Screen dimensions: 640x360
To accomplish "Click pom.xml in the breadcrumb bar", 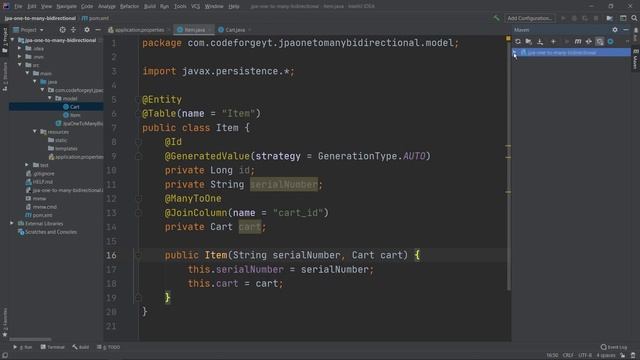I will tap(96, 18).
